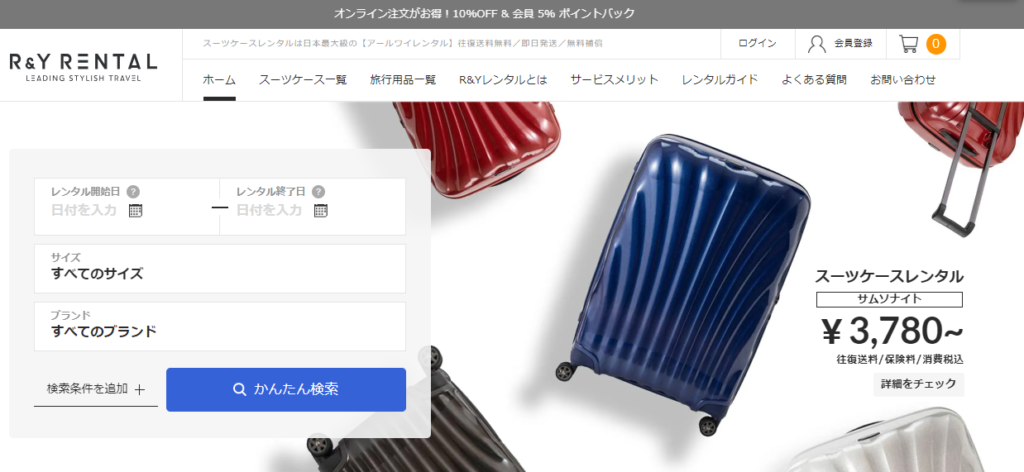1024x472 pixels.
Task: Open the rental end date calendar icon
Action: coord(320,210)
